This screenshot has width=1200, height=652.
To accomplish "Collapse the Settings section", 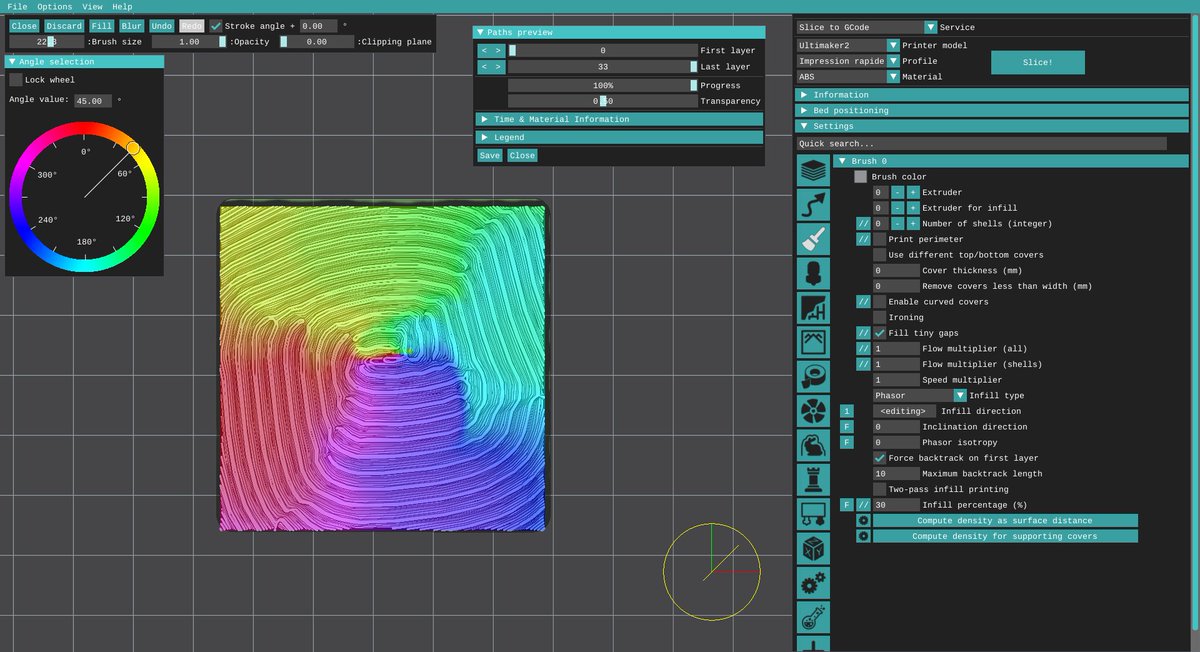I will pos(992,126).
